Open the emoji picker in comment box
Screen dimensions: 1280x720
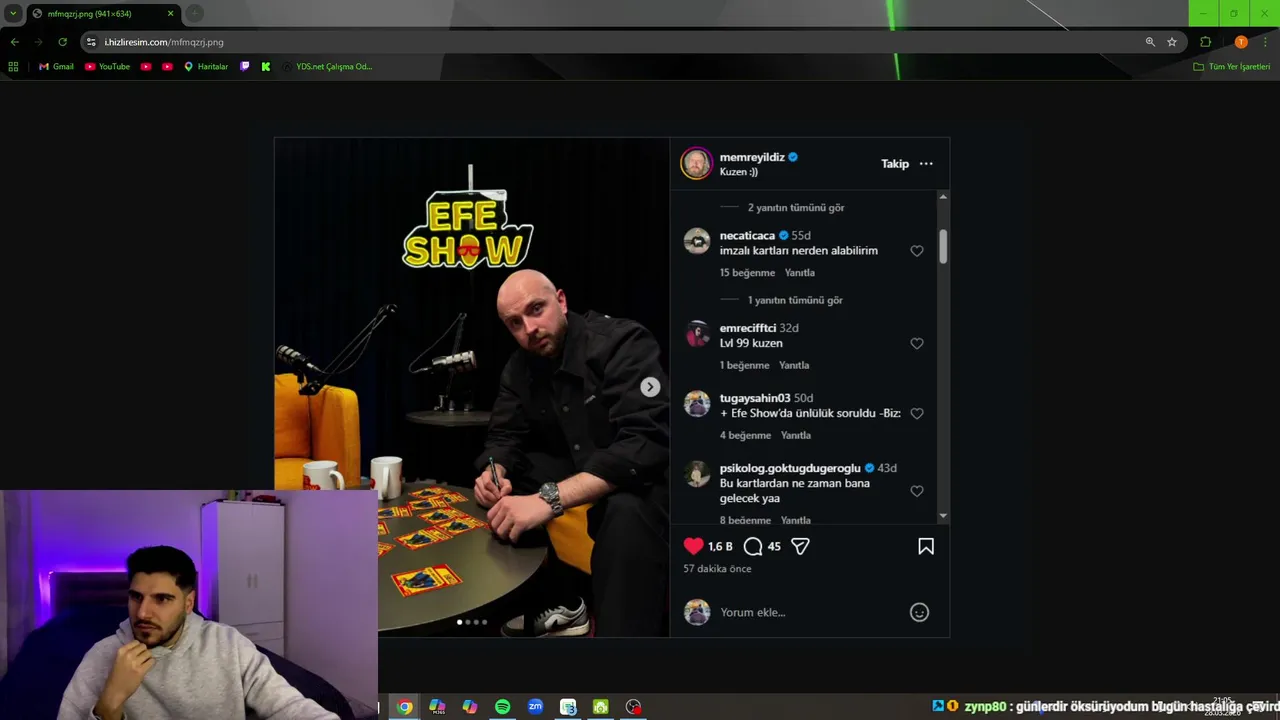coord(919,612)
